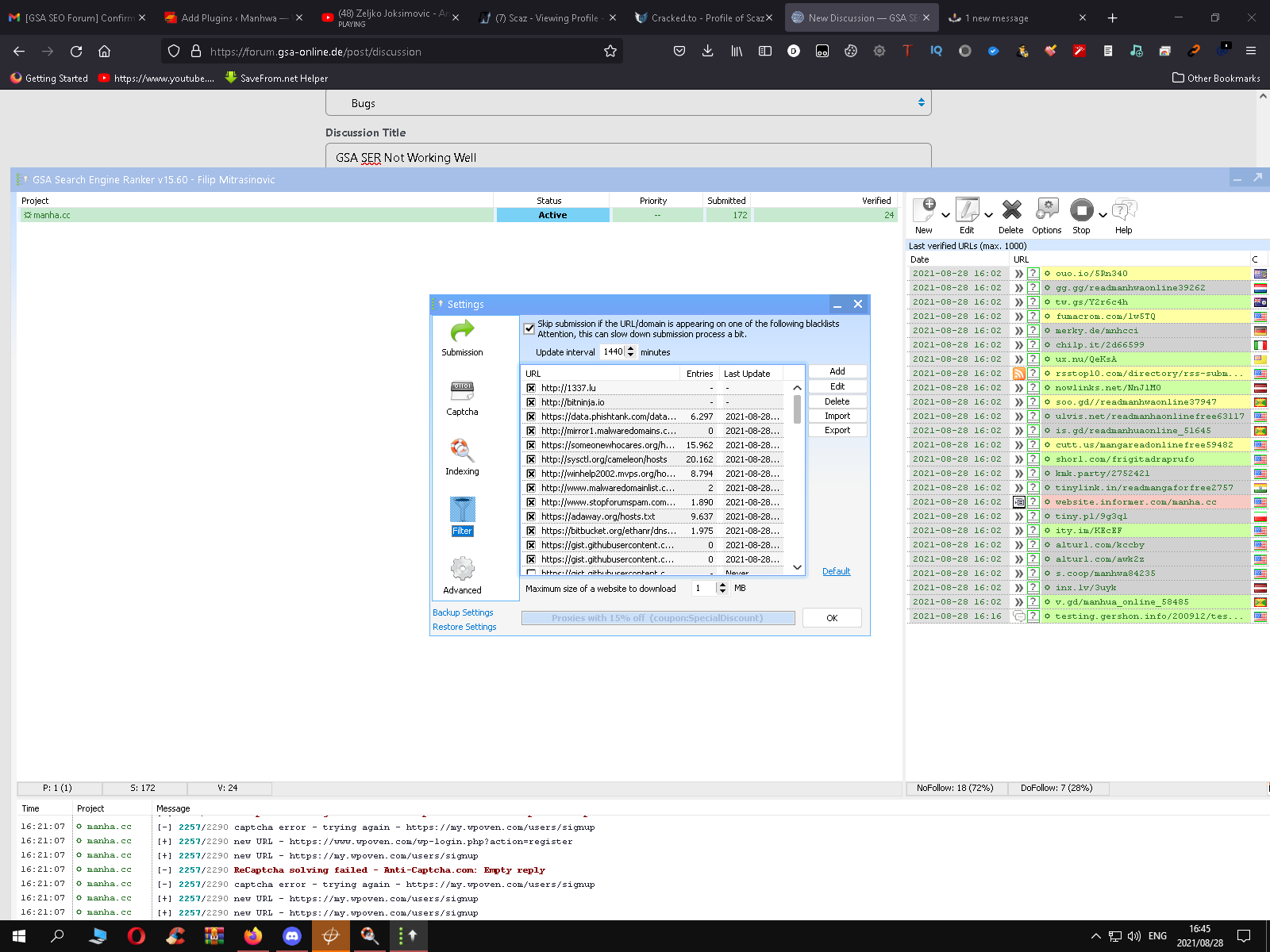Click question mark icon on gg.gg row
This screenshot has width=1270, height=952.
point(1033,288)
